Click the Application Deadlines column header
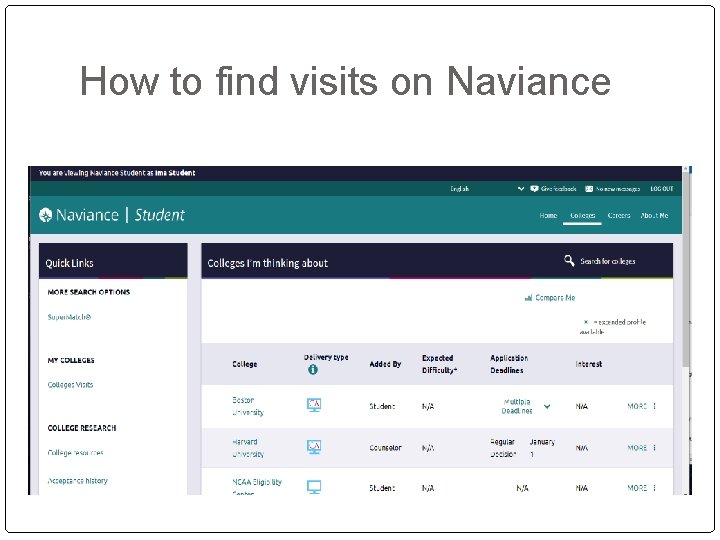Screen dimensions: 720x540 point(509,364)
